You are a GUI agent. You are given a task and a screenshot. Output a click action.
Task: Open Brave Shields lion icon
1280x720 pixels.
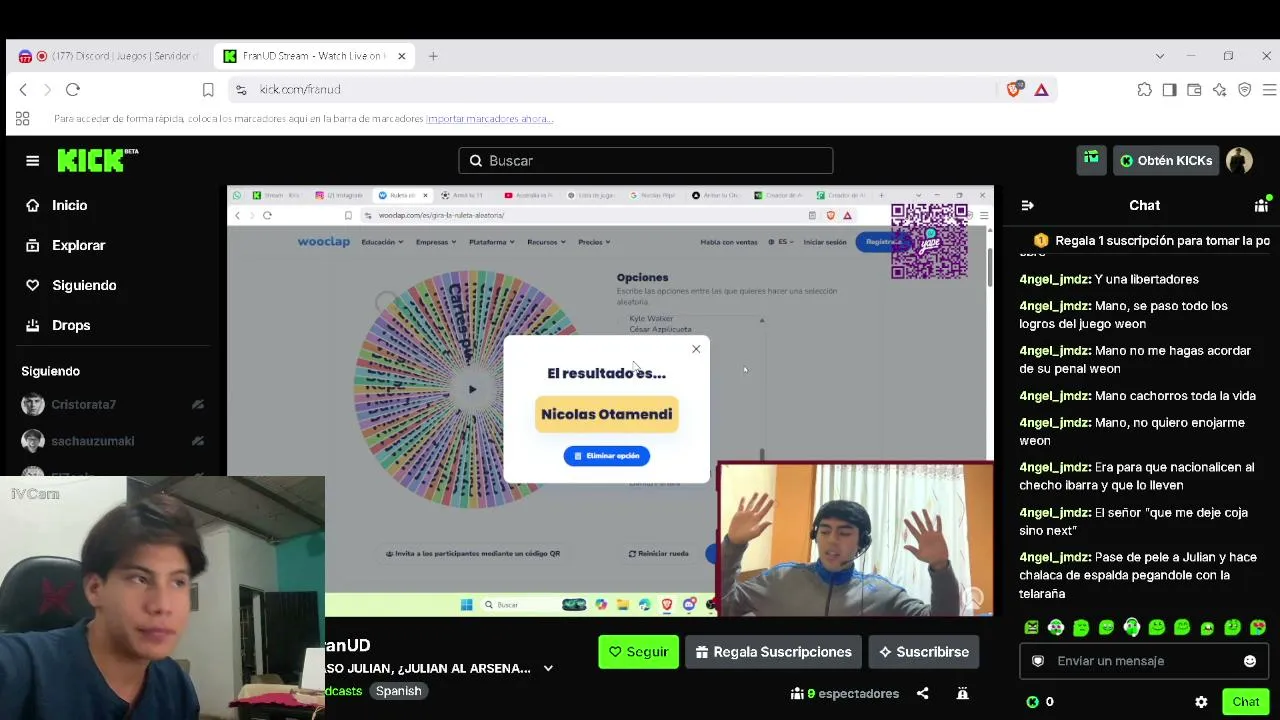(1014, 90)
